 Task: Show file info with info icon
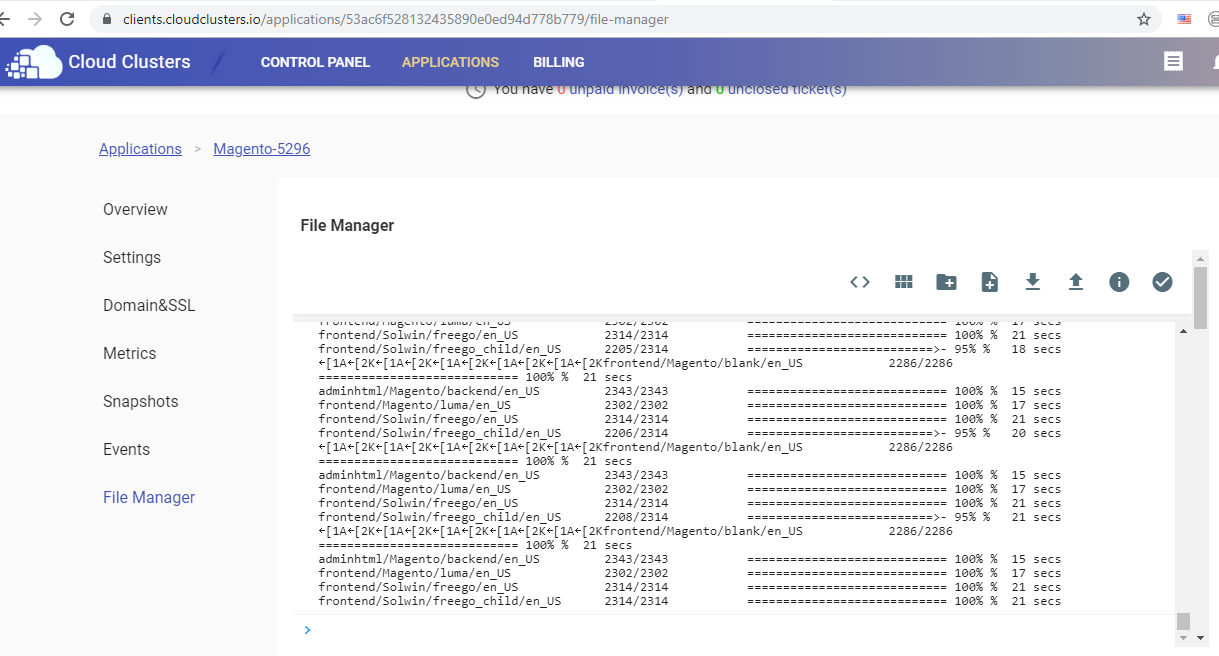click(1119, 282)
